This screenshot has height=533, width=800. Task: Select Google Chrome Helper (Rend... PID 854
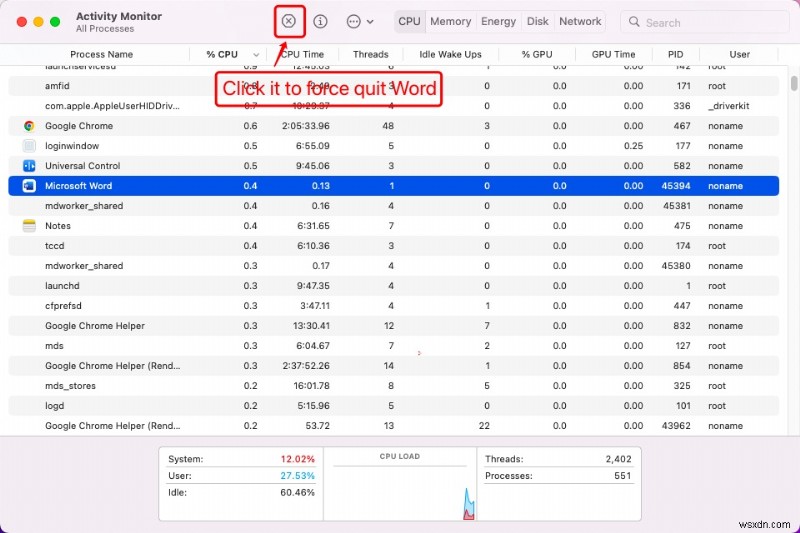(113, 366)
